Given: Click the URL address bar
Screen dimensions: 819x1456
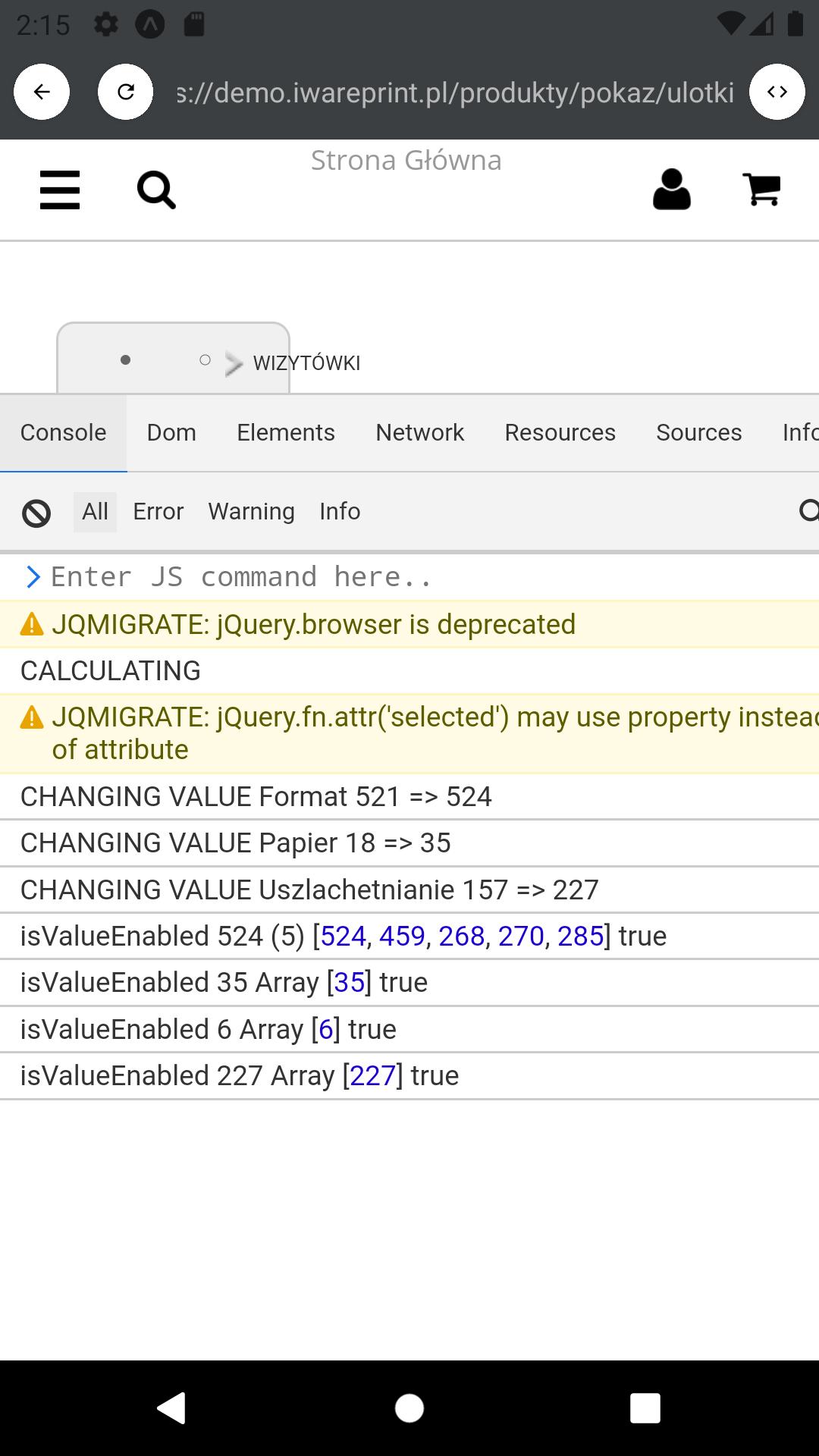Looking at the screenshot, I should (455, 93).
